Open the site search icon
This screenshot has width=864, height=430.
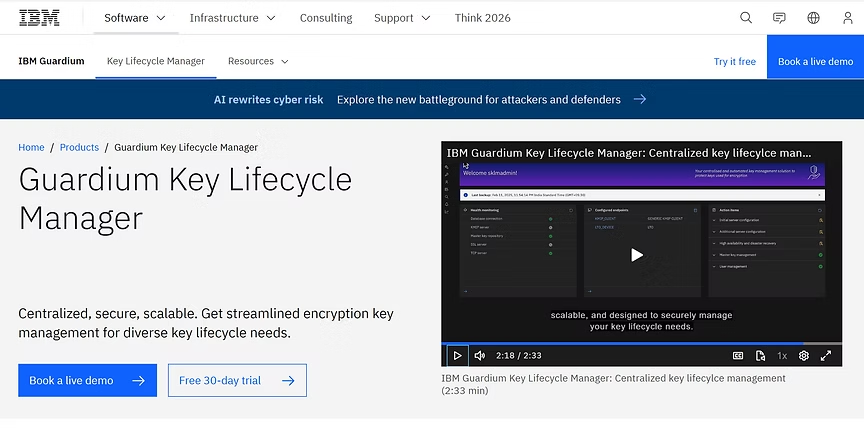point(746,18)
